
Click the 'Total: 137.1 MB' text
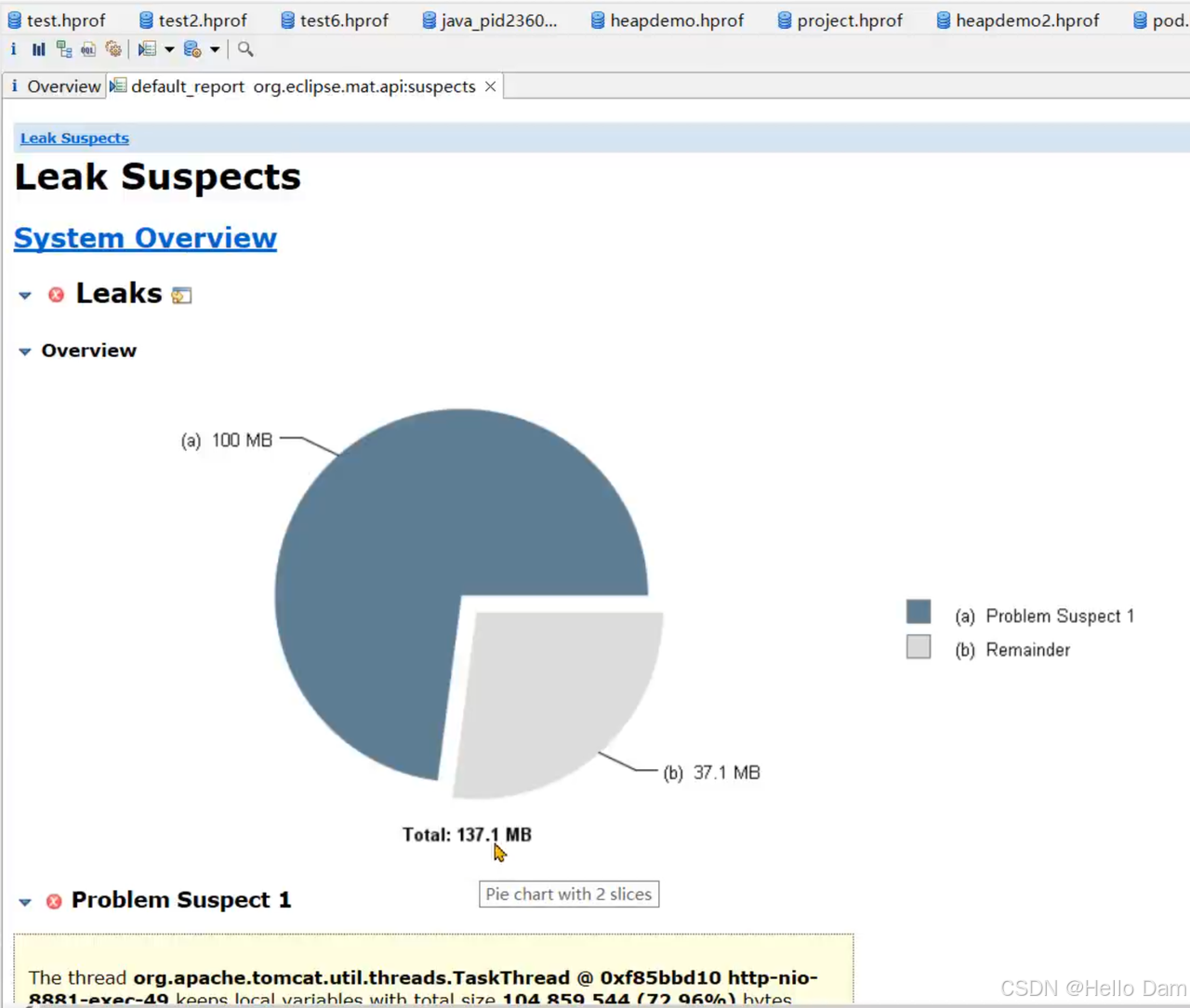click(x=467, y=835)
